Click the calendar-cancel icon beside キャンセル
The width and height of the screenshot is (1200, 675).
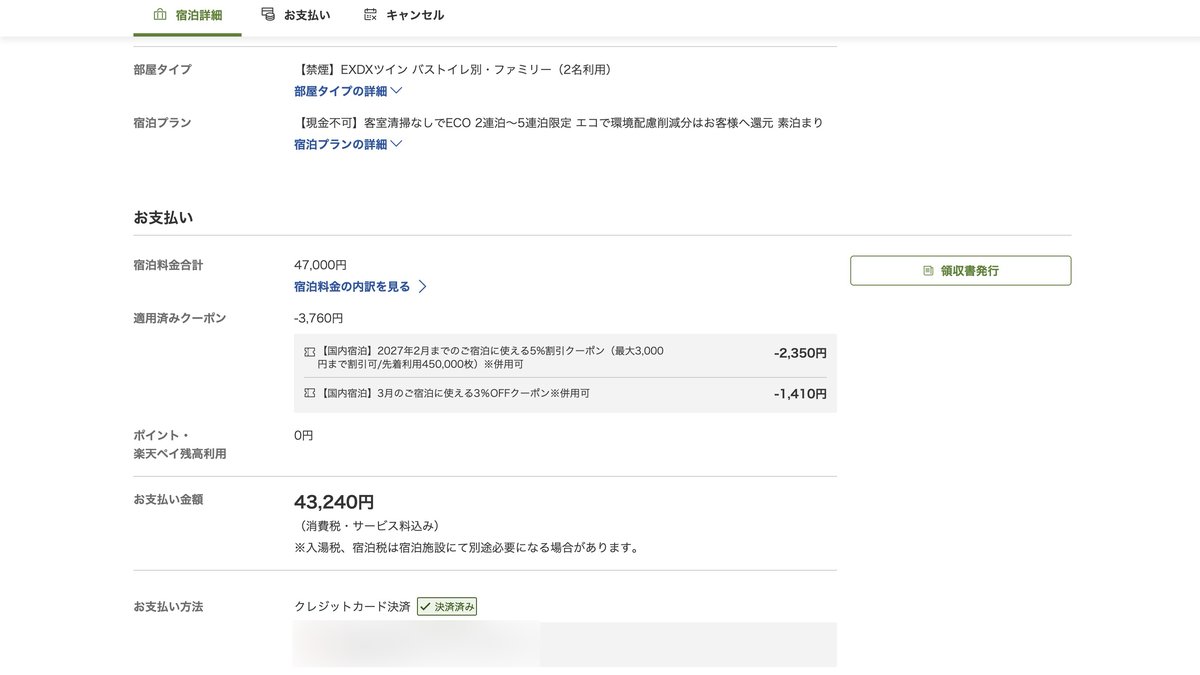(x=371, y=14)
